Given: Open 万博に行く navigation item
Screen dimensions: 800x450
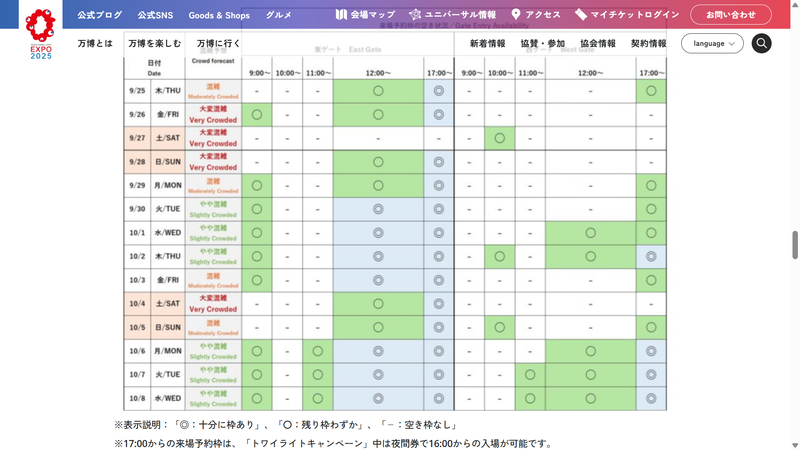Looking at the screenshot, I should pos(218,43).
